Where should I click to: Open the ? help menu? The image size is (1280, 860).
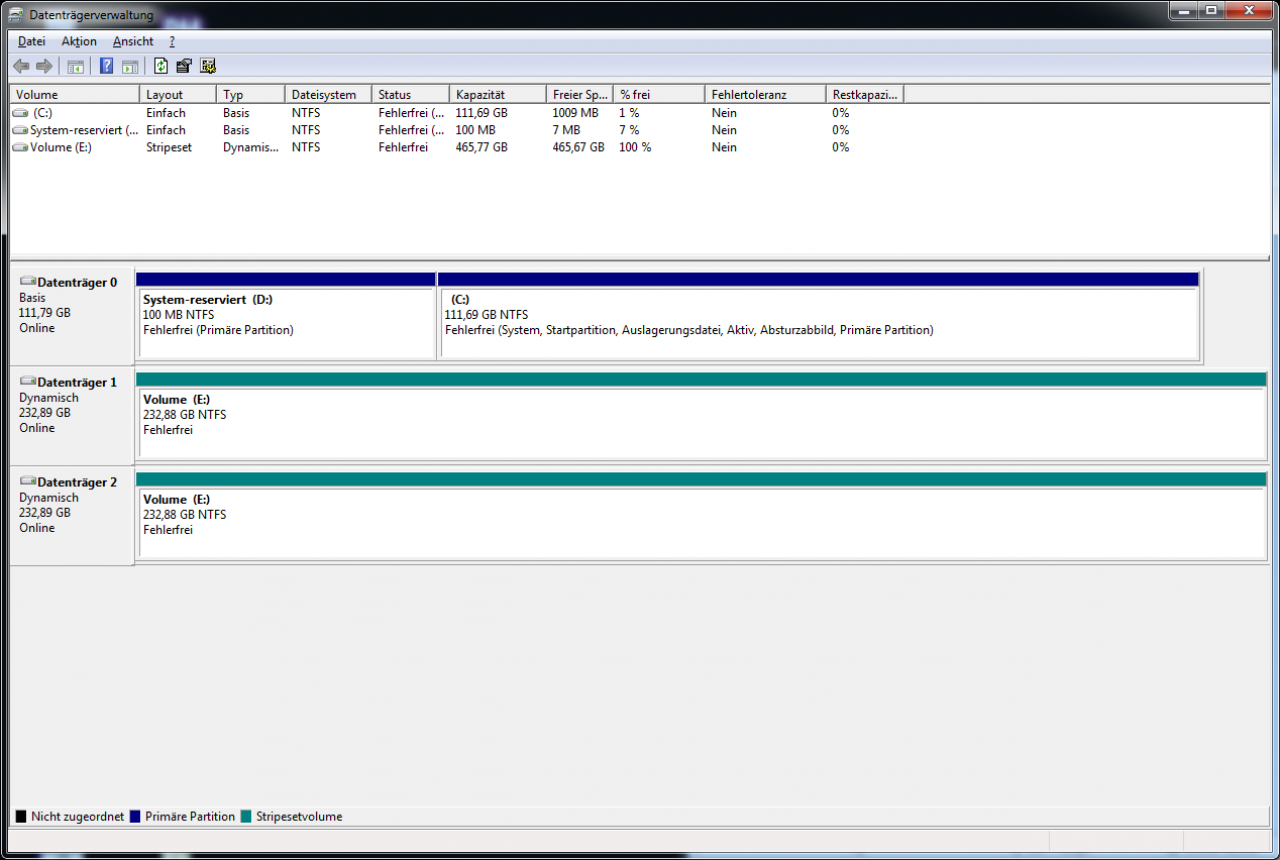[x=172, y=41]
